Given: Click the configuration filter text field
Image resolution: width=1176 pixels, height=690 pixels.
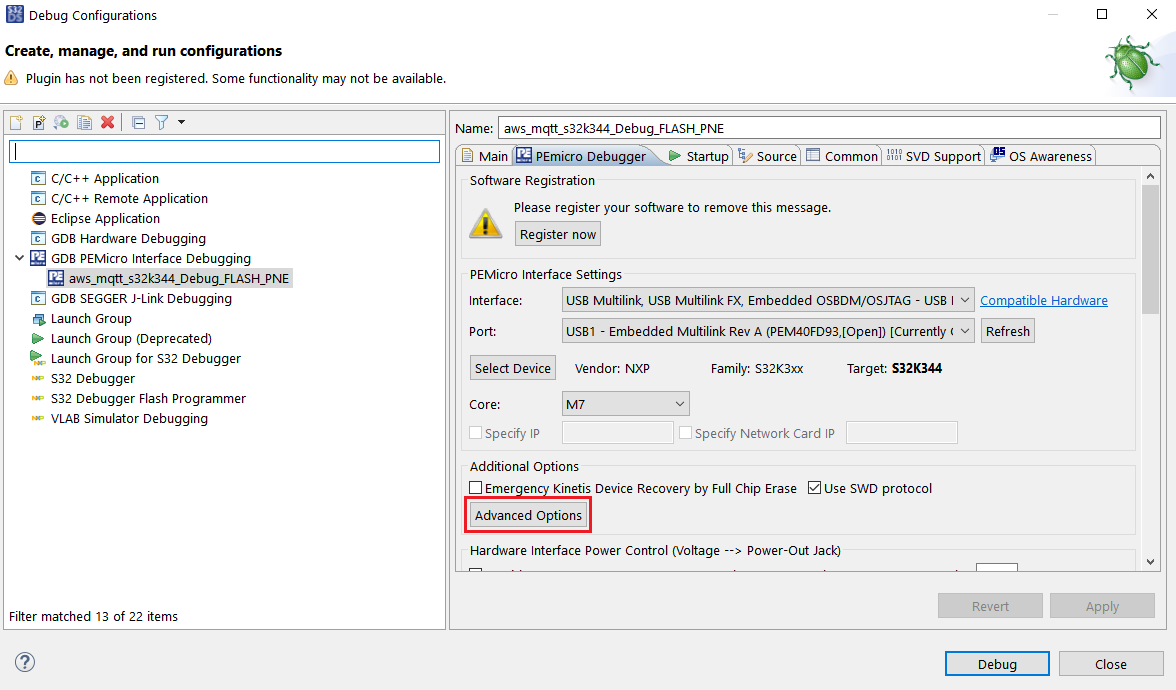Looking at the screenshot, I should (224, 151).
